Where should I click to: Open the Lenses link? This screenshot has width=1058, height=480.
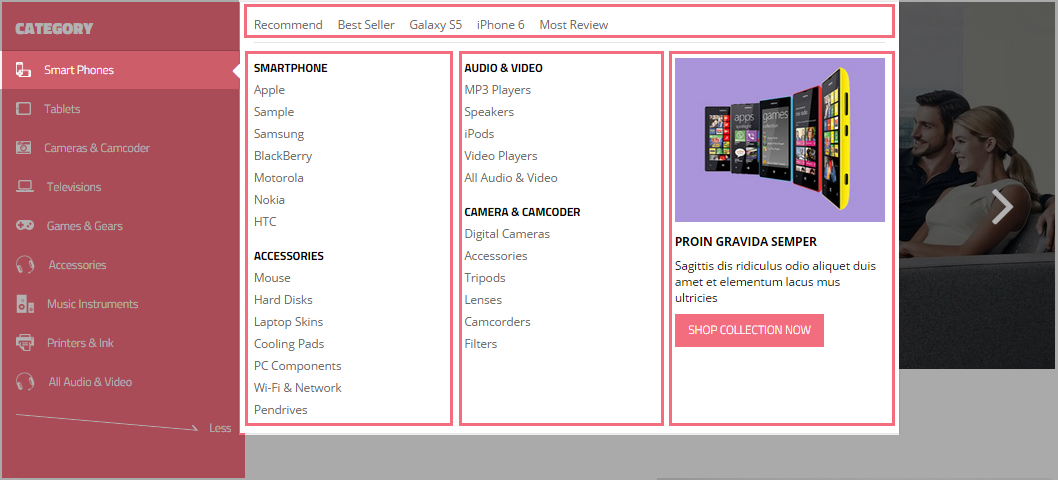483,300
